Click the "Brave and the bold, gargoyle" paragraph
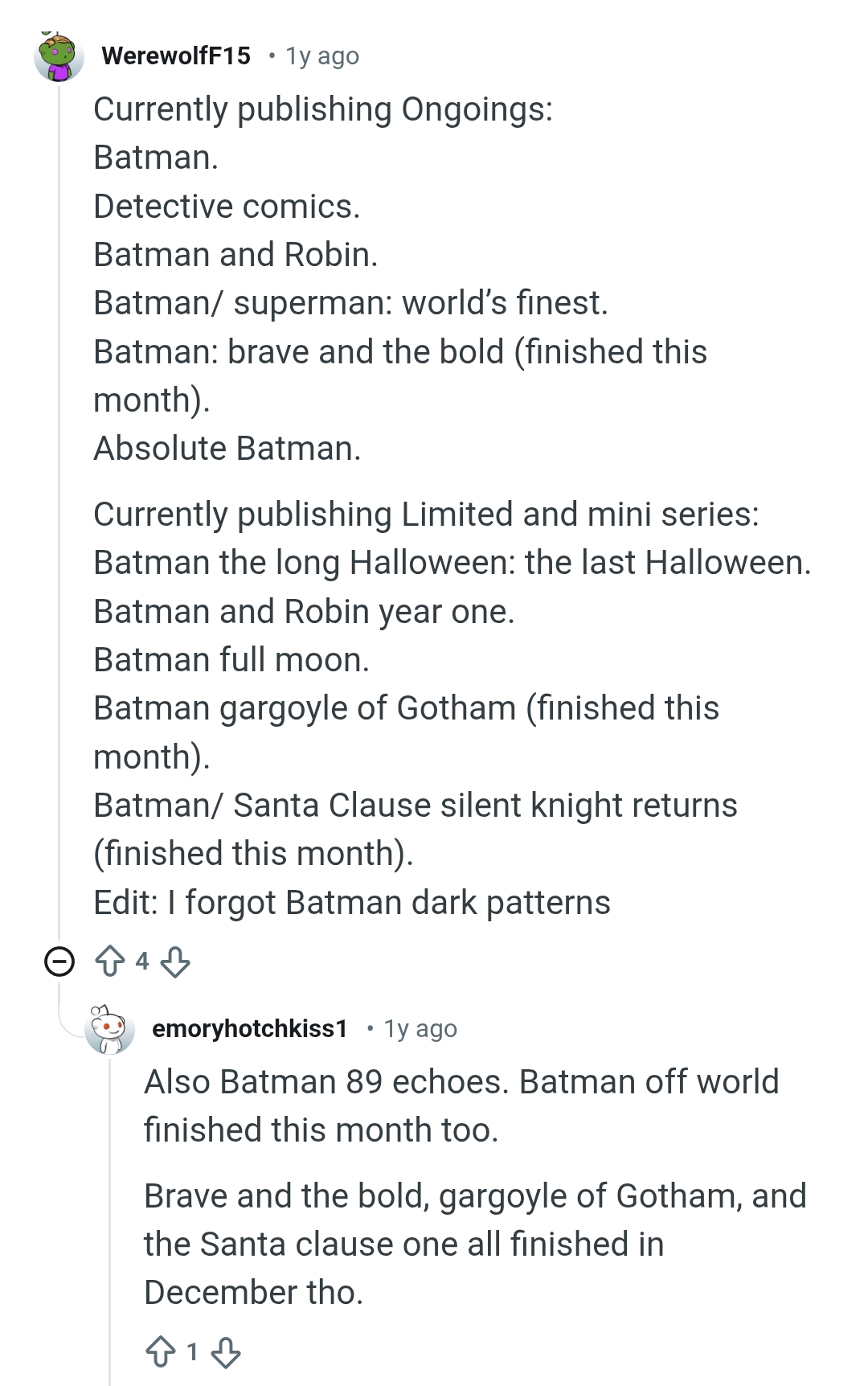Image resolution: width=868 pixels, height=1386 pixels. pyautogui.click(x=474, y=1244)
